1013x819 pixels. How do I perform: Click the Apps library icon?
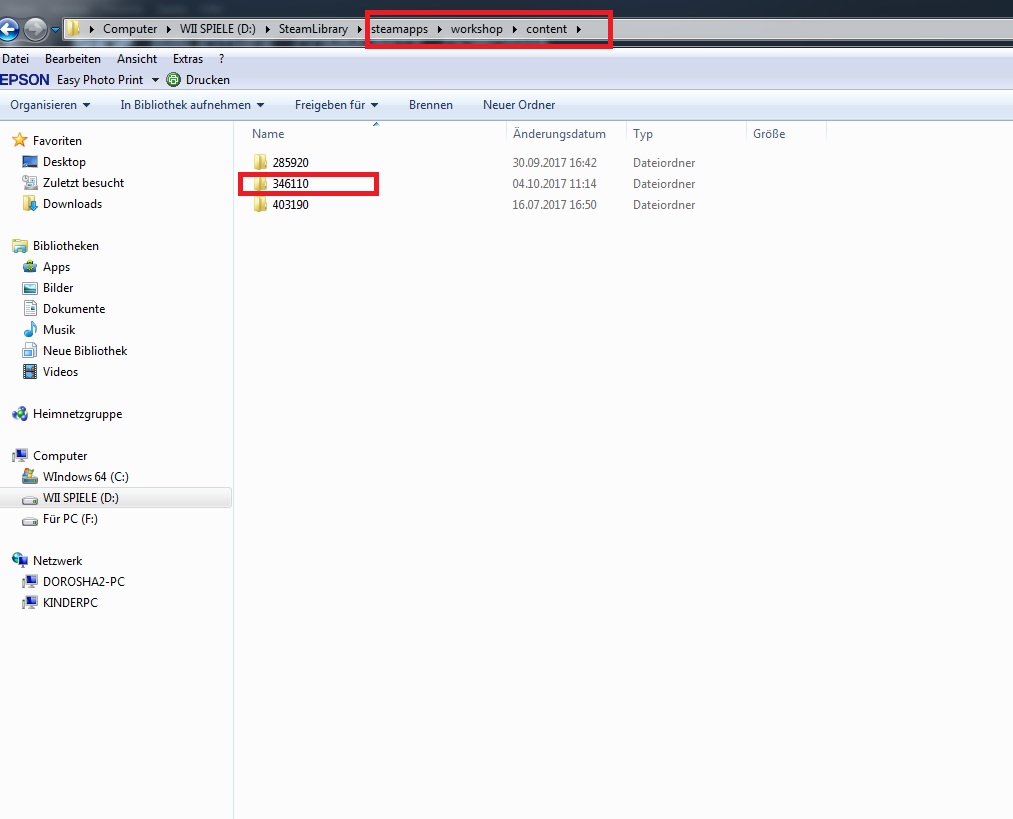(30, 267)
